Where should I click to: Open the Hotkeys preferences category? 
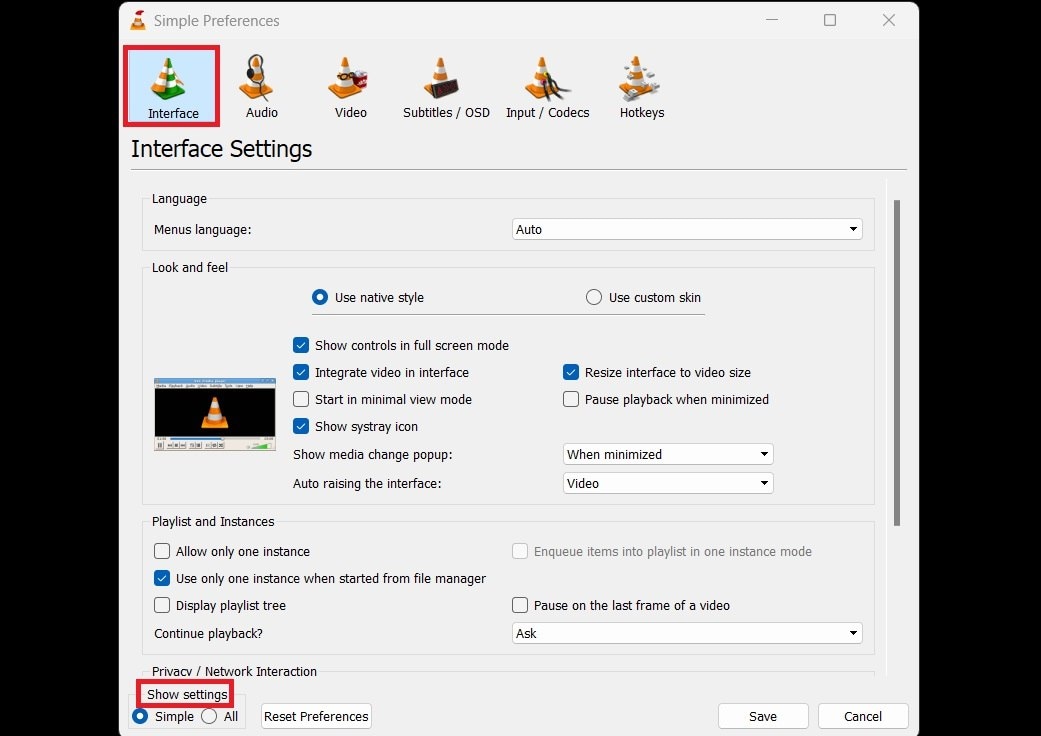point(641,86)
